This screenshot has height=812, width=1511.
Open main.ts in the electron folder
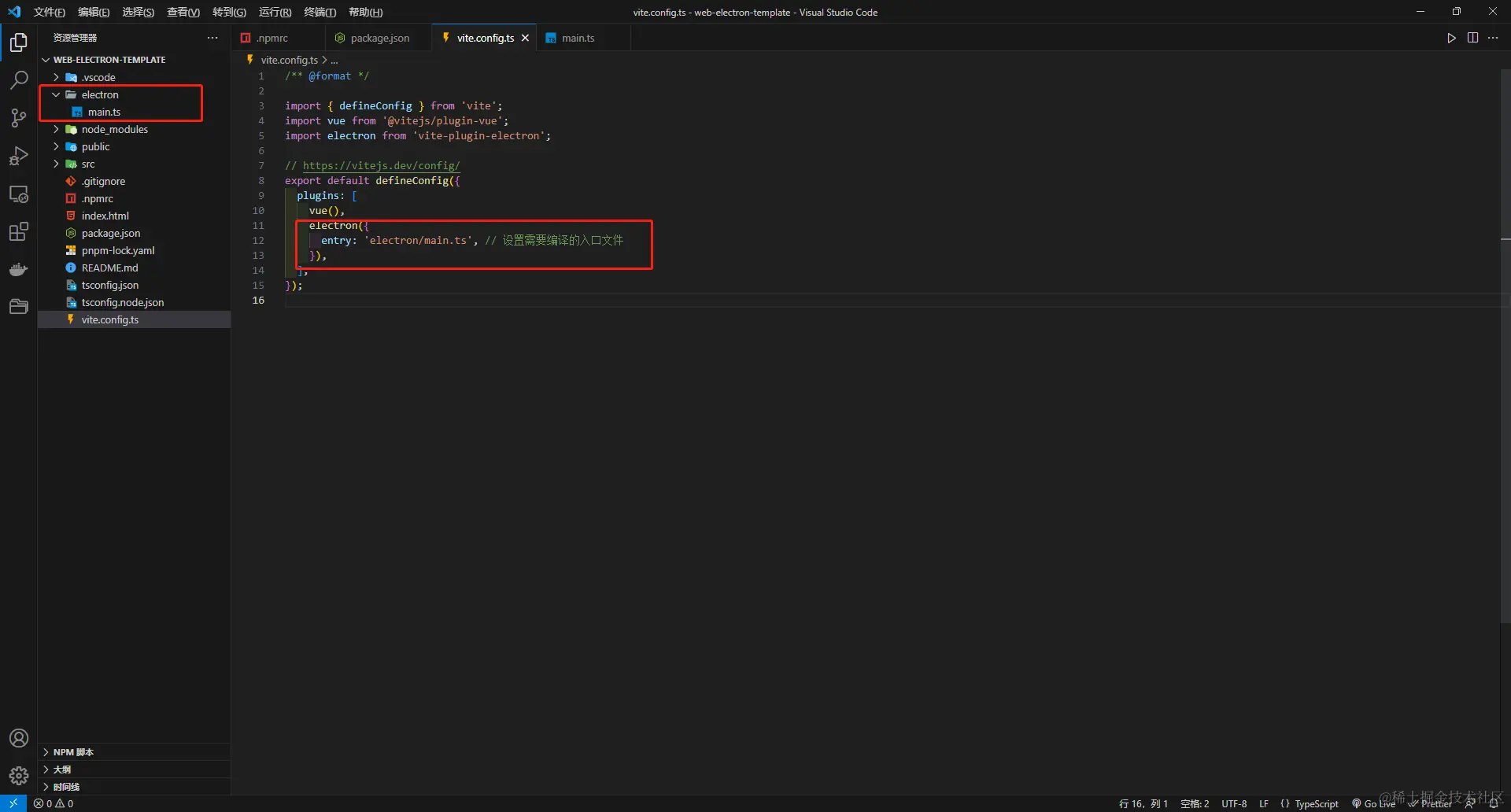pyautogui.click(x=134, y=112)
